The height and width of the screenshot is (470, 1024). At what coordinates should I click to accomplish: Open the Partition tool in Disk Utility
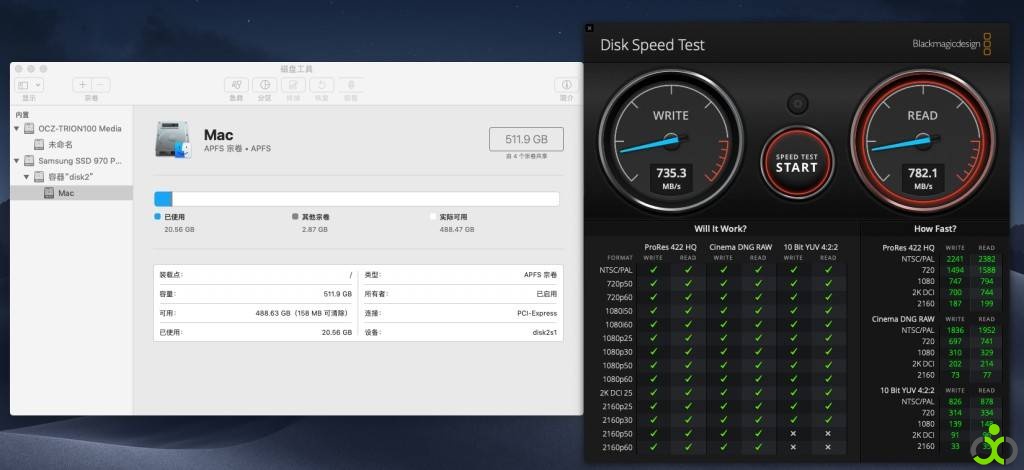[264, 85]
